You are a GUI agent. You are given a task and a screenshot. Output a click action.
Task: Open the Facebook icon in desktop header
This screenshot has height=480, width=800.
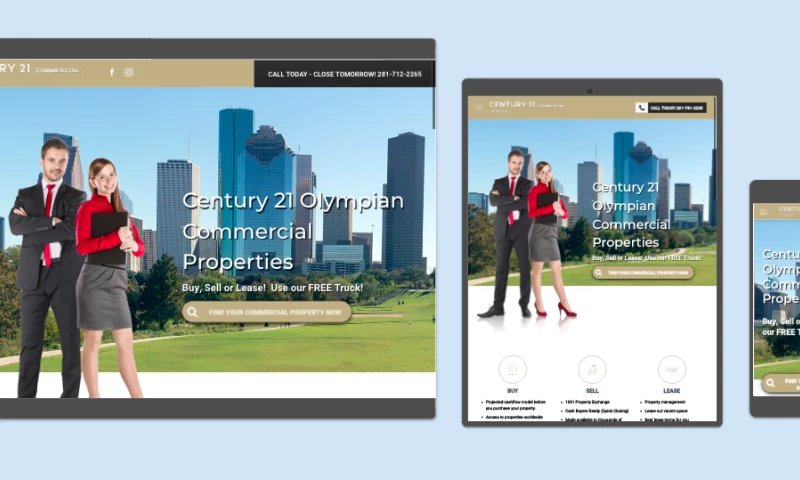tap(112, 72)
